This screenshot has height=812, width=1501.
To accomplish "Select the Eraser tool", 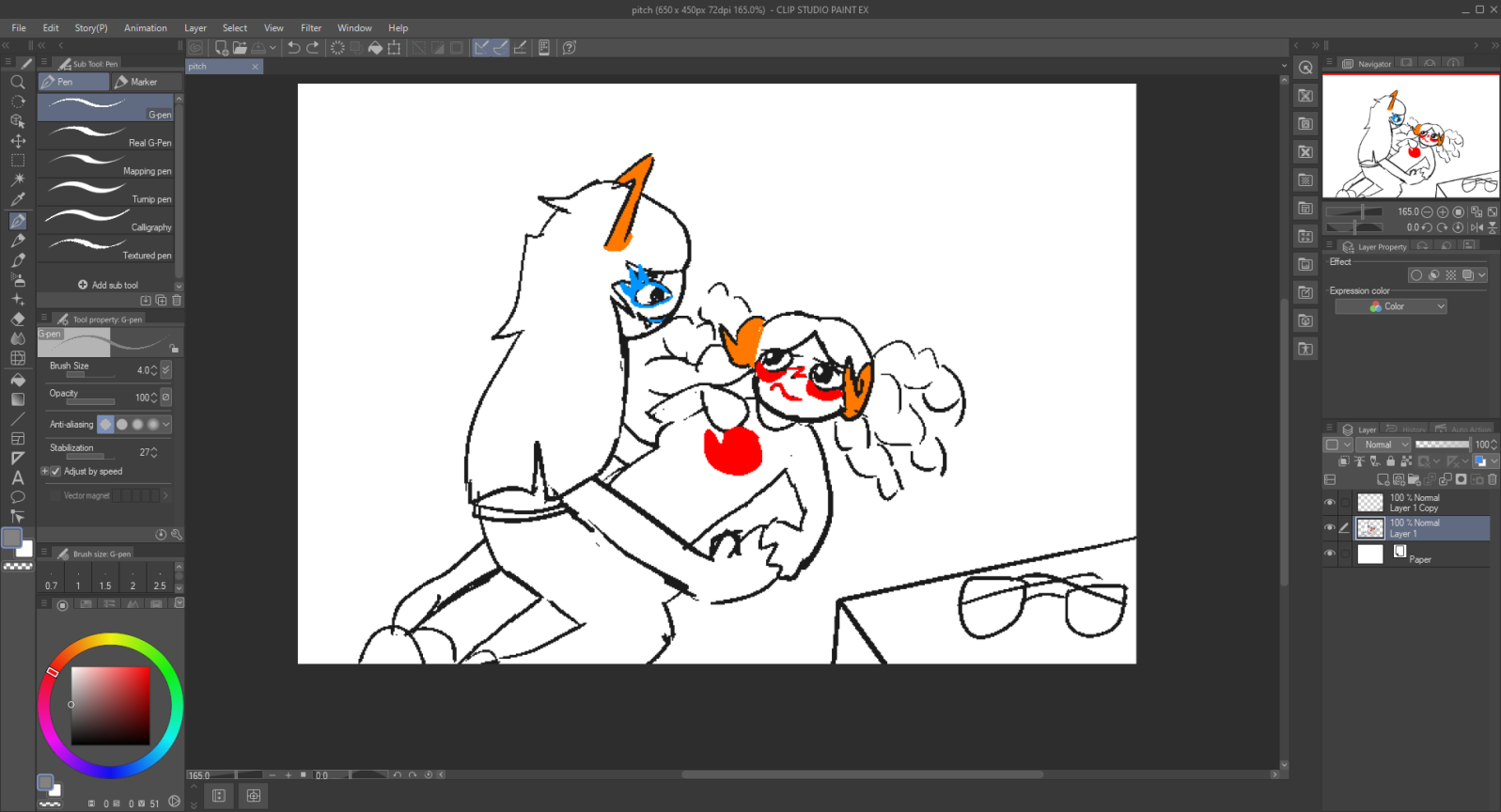I will [18, 319].
